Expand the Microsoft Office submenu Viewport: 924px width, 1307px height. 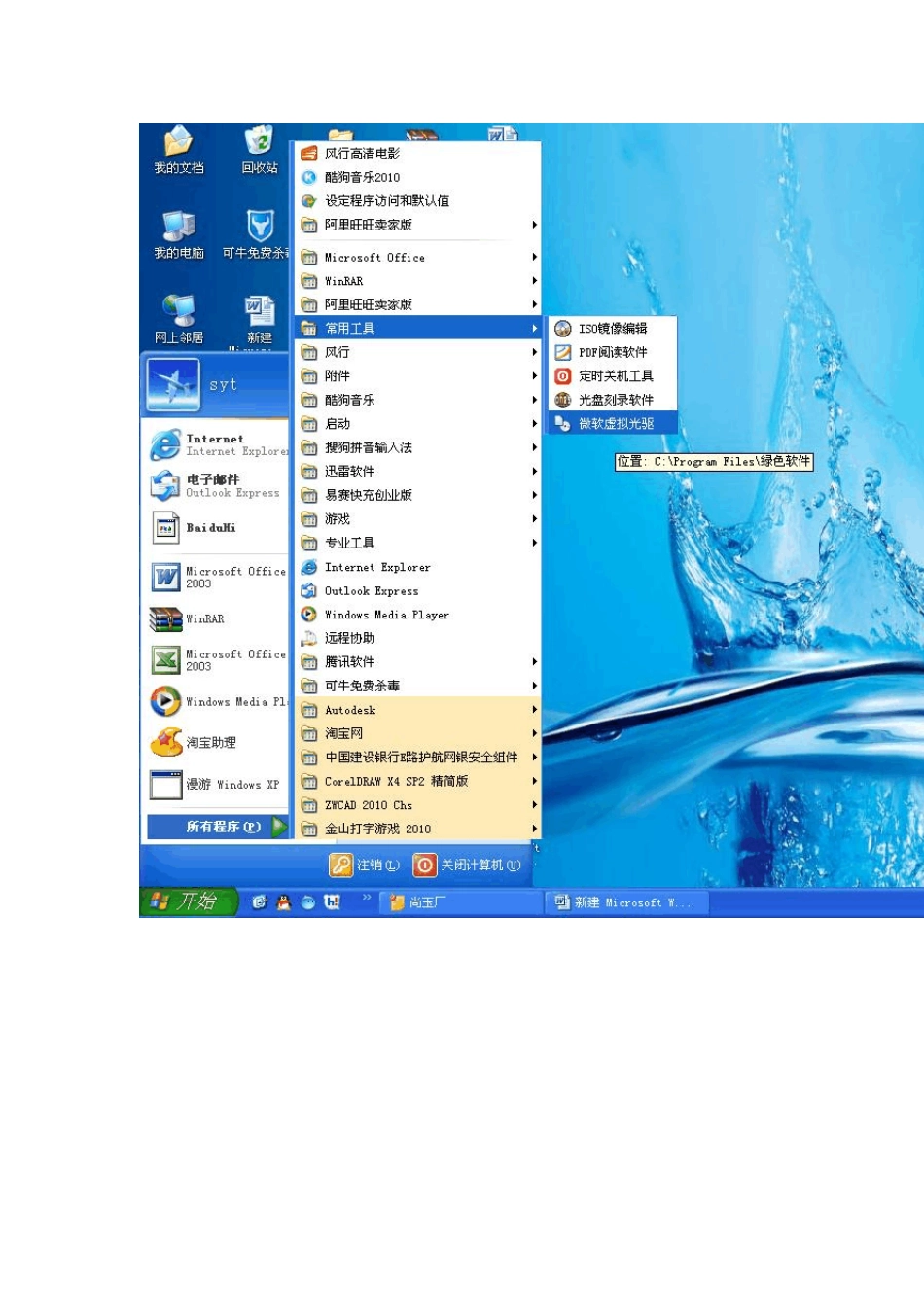pyautogui.click(x=418, y=257)
